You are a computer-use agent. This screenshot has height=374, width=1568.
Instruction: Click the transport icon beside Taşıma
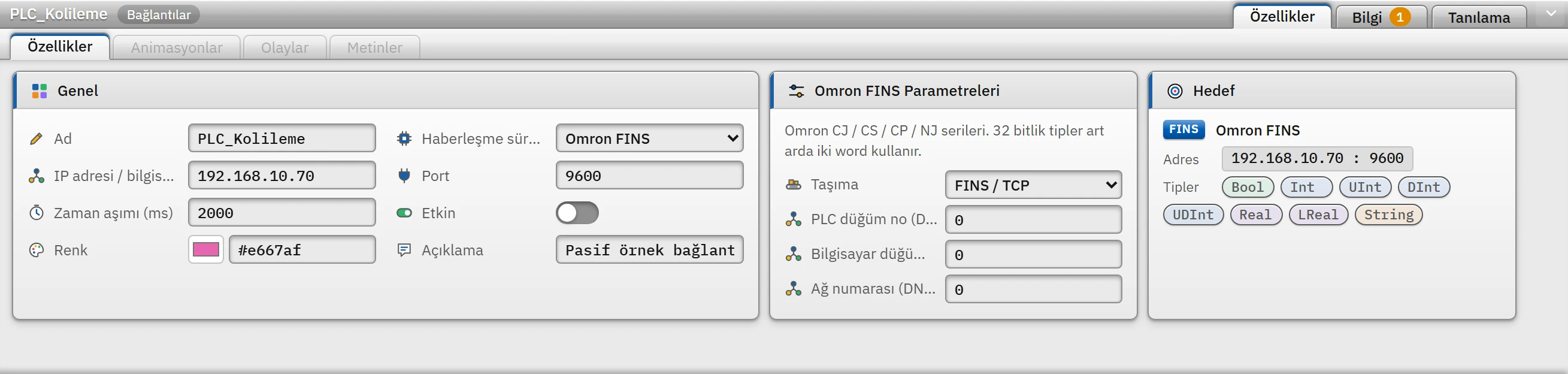click(x=794, y=185)
